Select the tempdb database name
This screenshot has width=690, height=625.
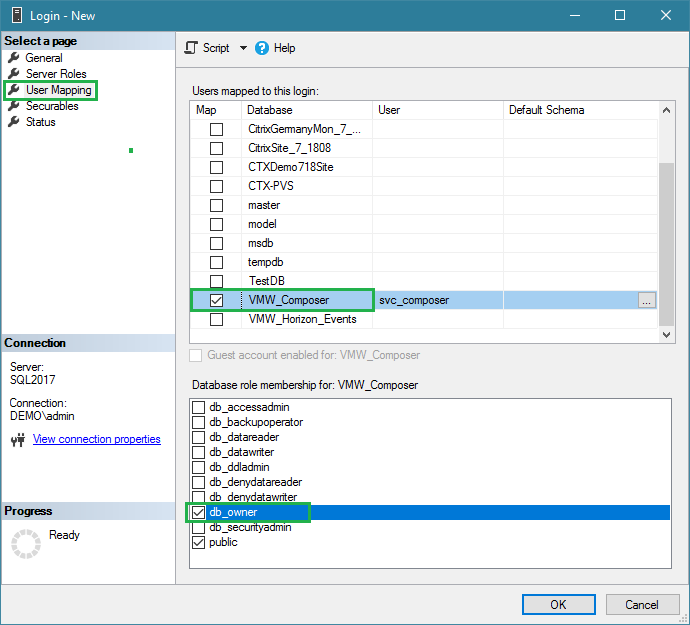[265, 262]
